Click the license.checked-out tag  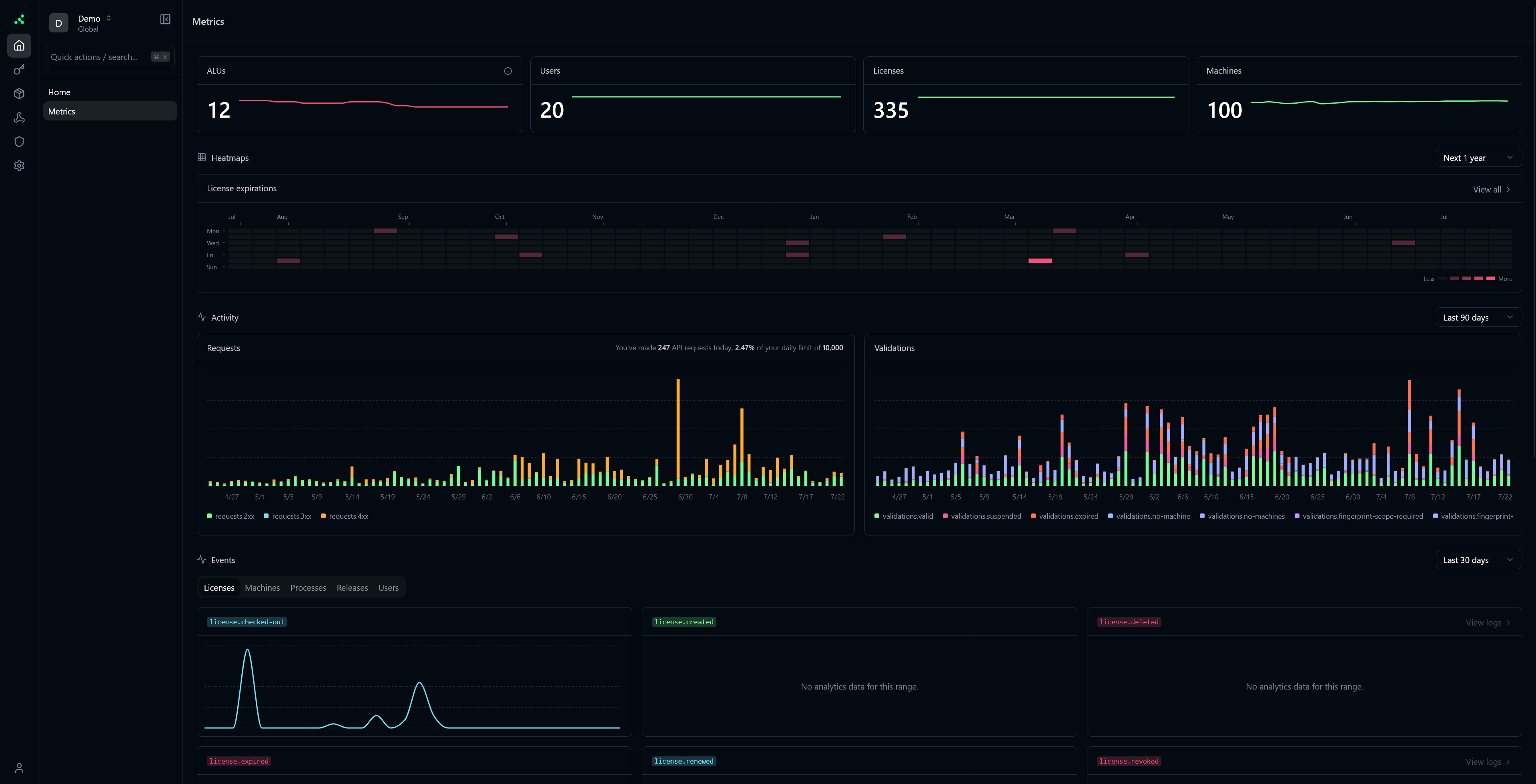(x=247, y=622)
